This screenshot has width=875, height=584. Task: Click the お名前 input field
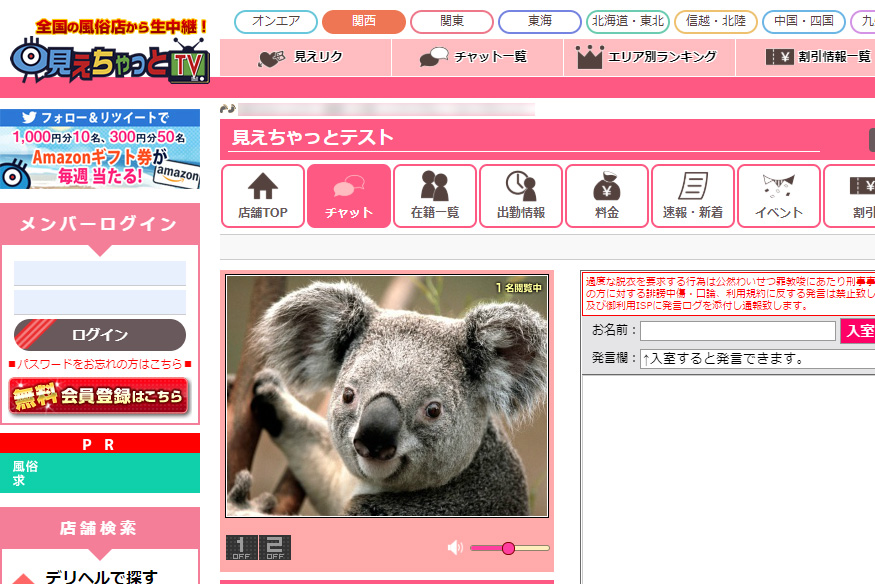tap(738, 331)
